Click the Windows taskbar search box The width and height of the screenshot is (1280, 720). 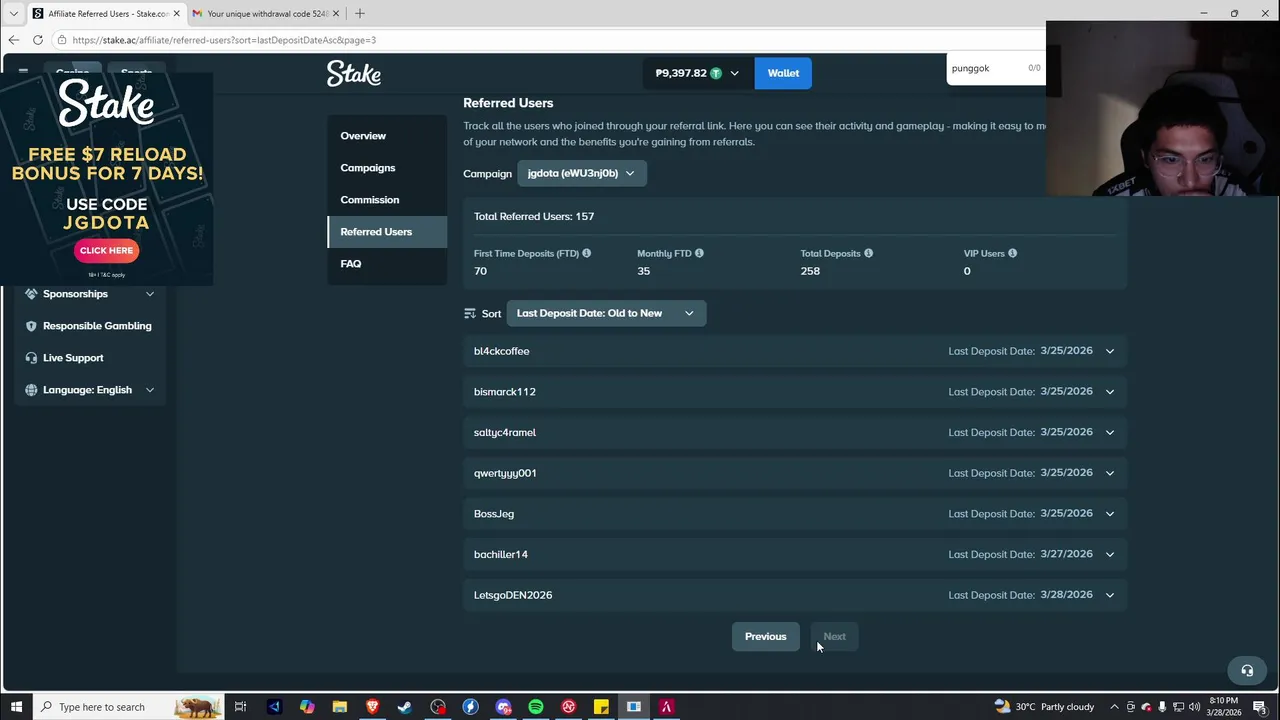coord(128,707)
